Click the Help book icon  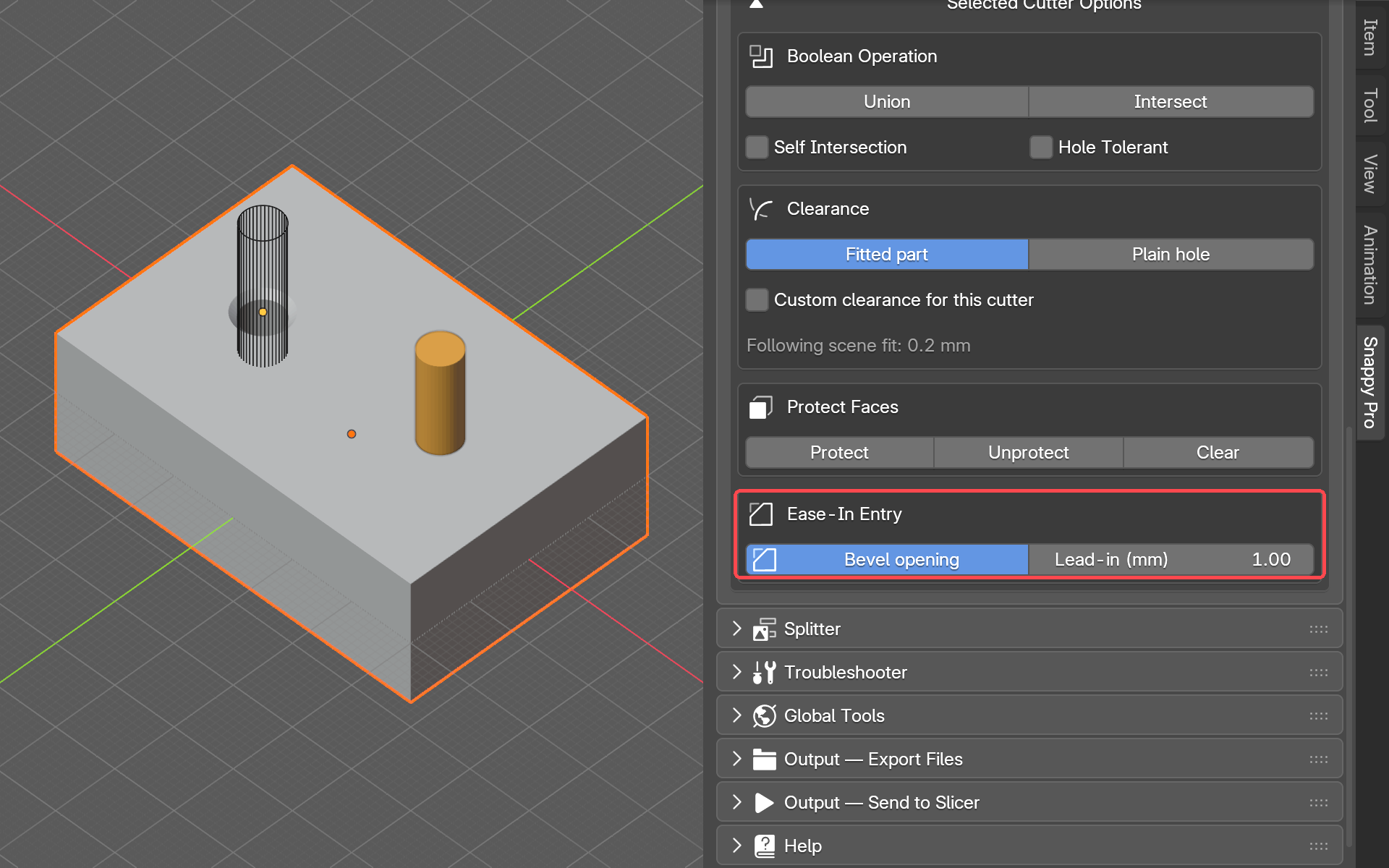(x=764, y=846)
